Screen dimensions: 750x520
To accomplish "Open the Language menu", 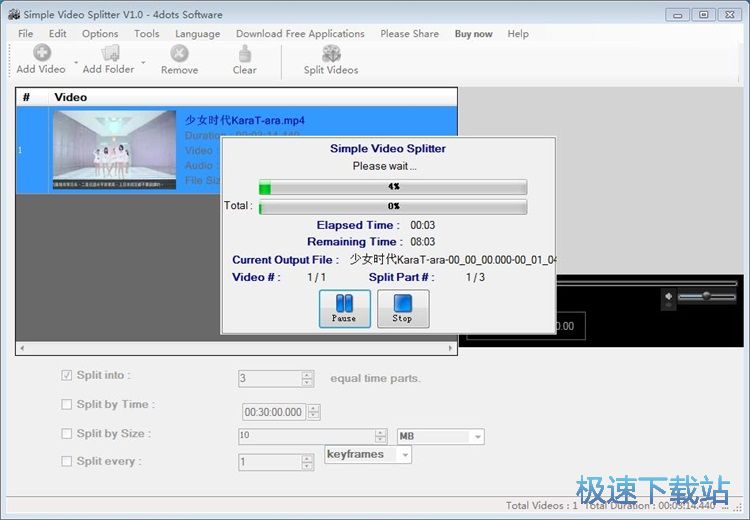I will [x=197, y=33].
